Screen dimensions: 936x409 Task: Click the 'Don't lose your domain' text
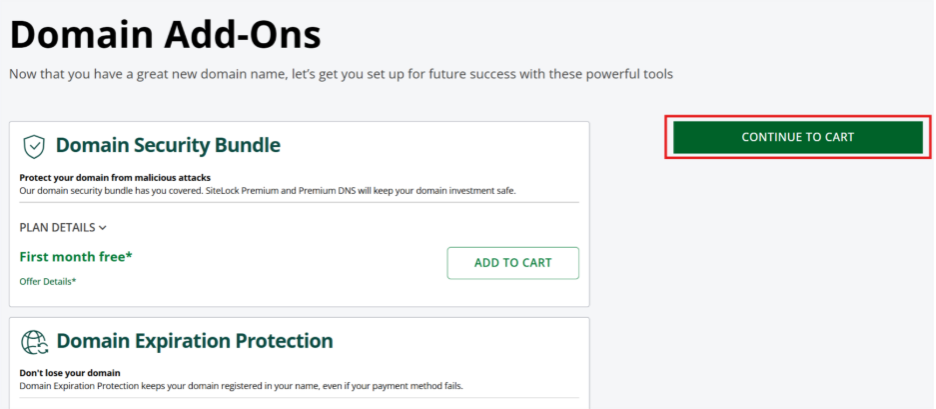[x=65, y=373]
